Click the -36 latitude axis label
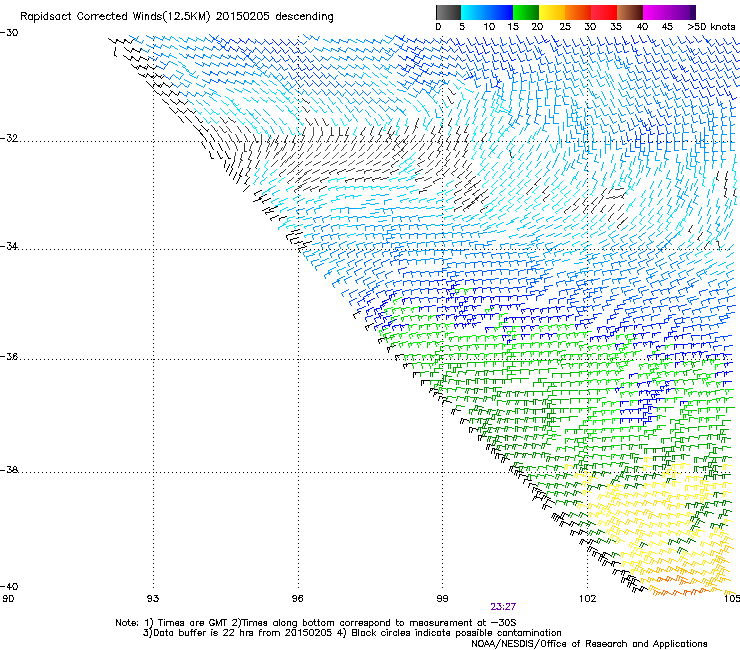Viewport: 740px width, 650px height. [9, 356]
